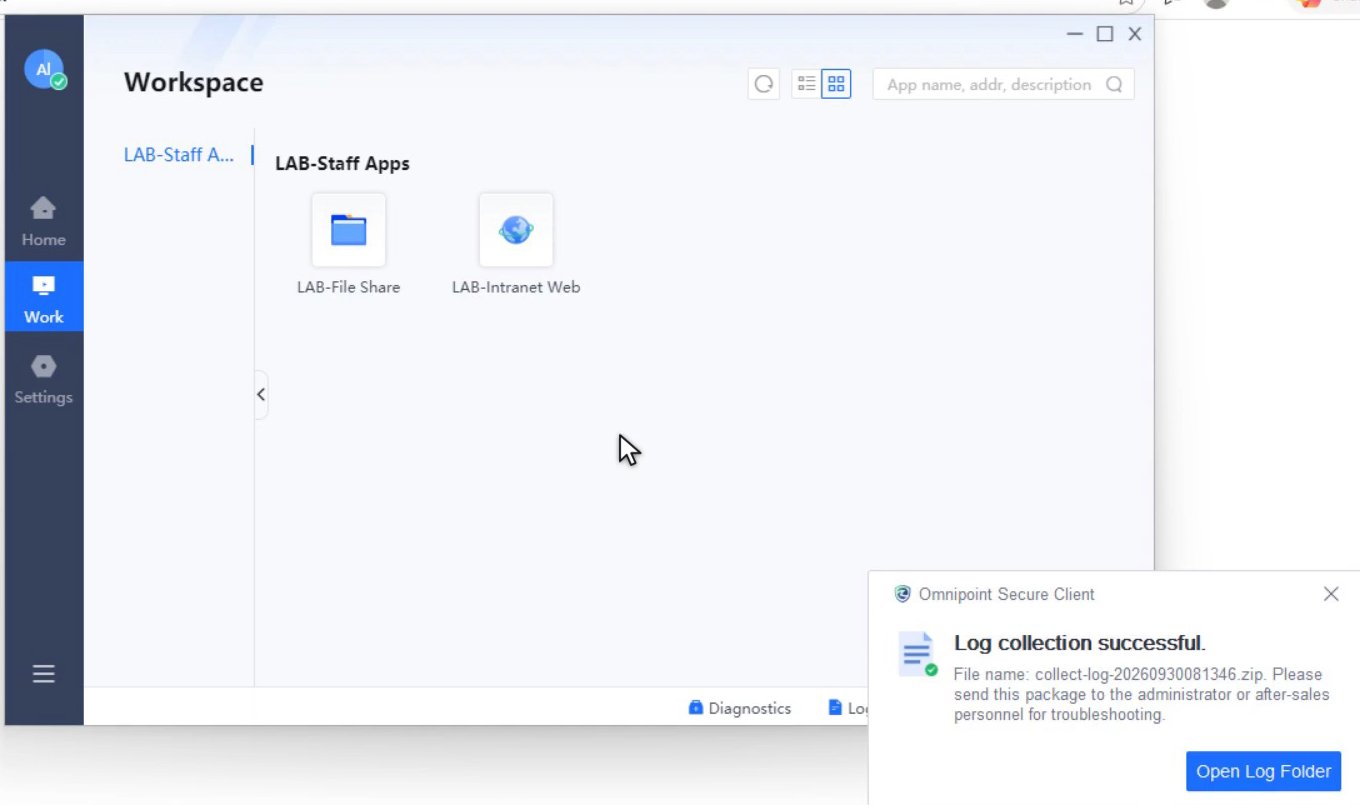
Task: Click Open Log Folder button
Action: click(x=1263, y=771)
